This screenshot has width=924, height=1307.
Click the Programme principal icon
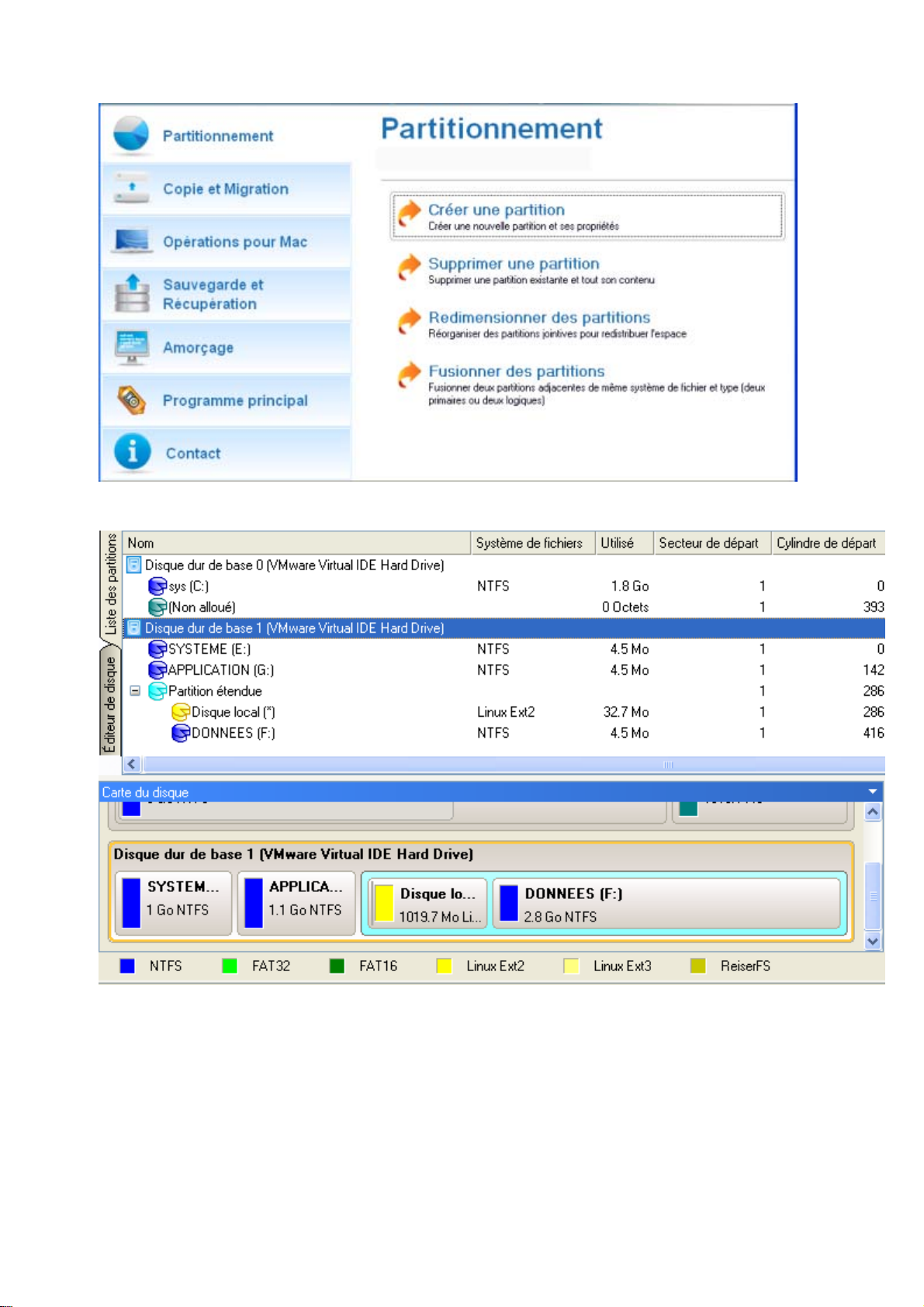[x=132, y=400]
